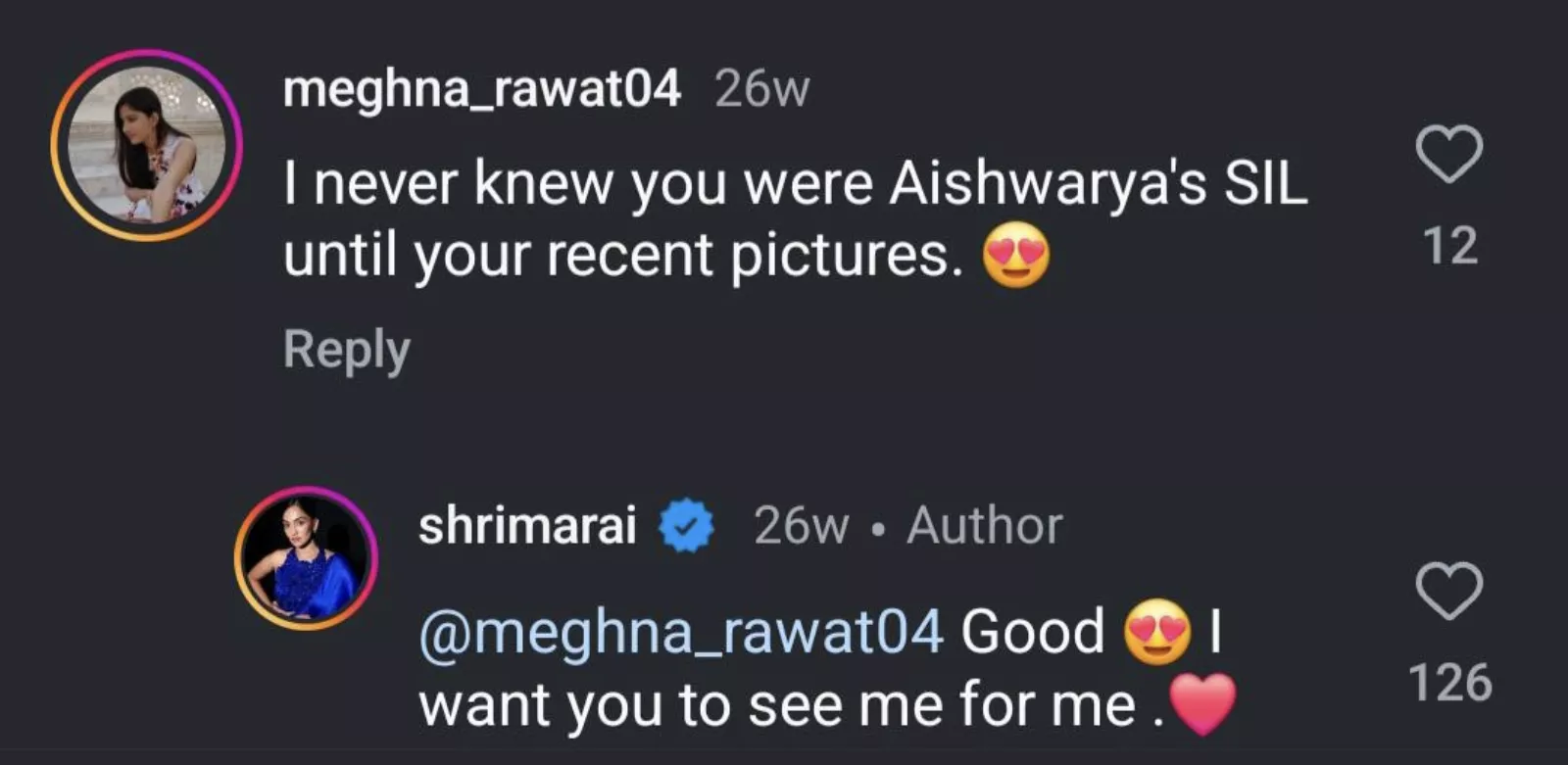Click the red heart emoji in reply
The height and width of the screenshot is (765, 1568).
(1203, 704)
